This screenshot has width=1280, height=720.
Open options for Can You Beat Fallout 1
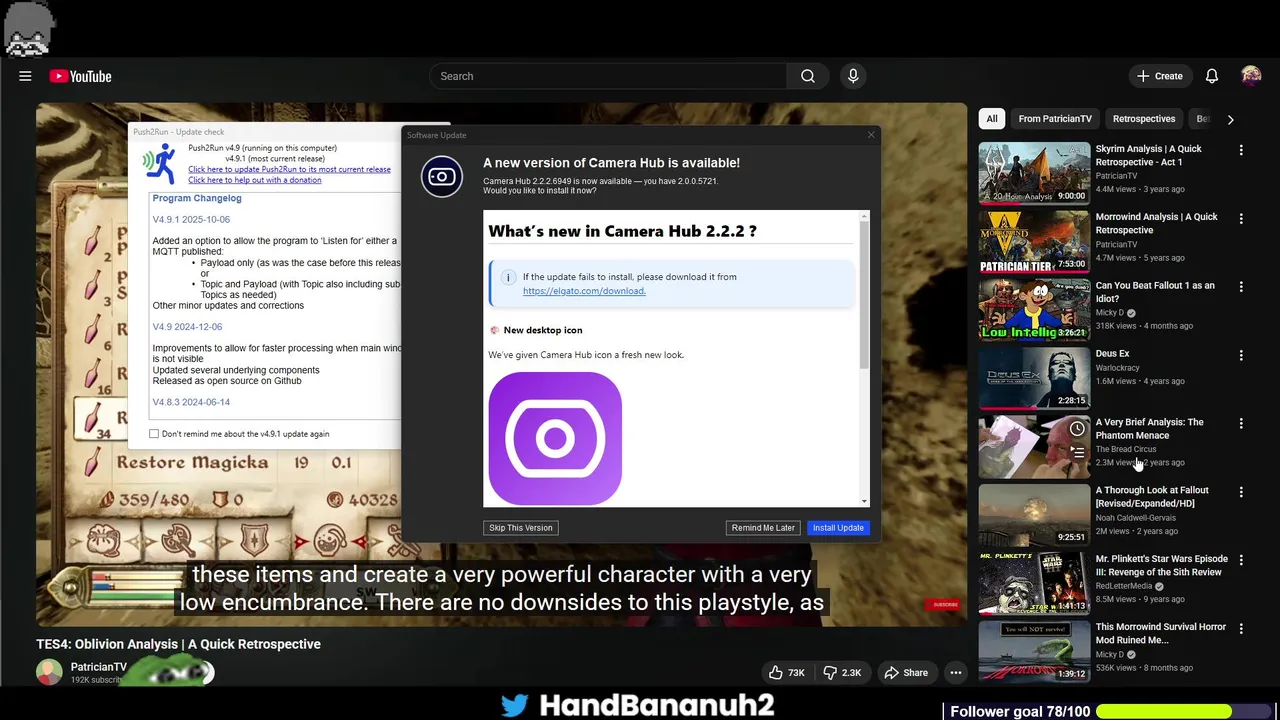[x=1241, y=287]
